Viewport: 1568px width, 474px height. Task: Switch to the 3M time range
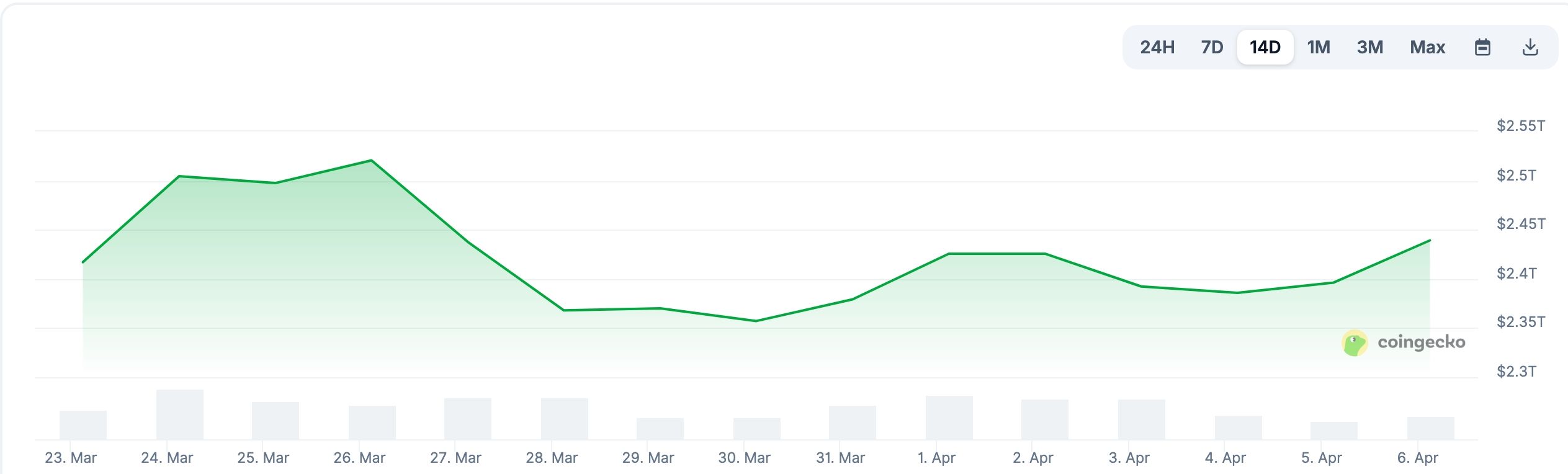(1371, 47)
